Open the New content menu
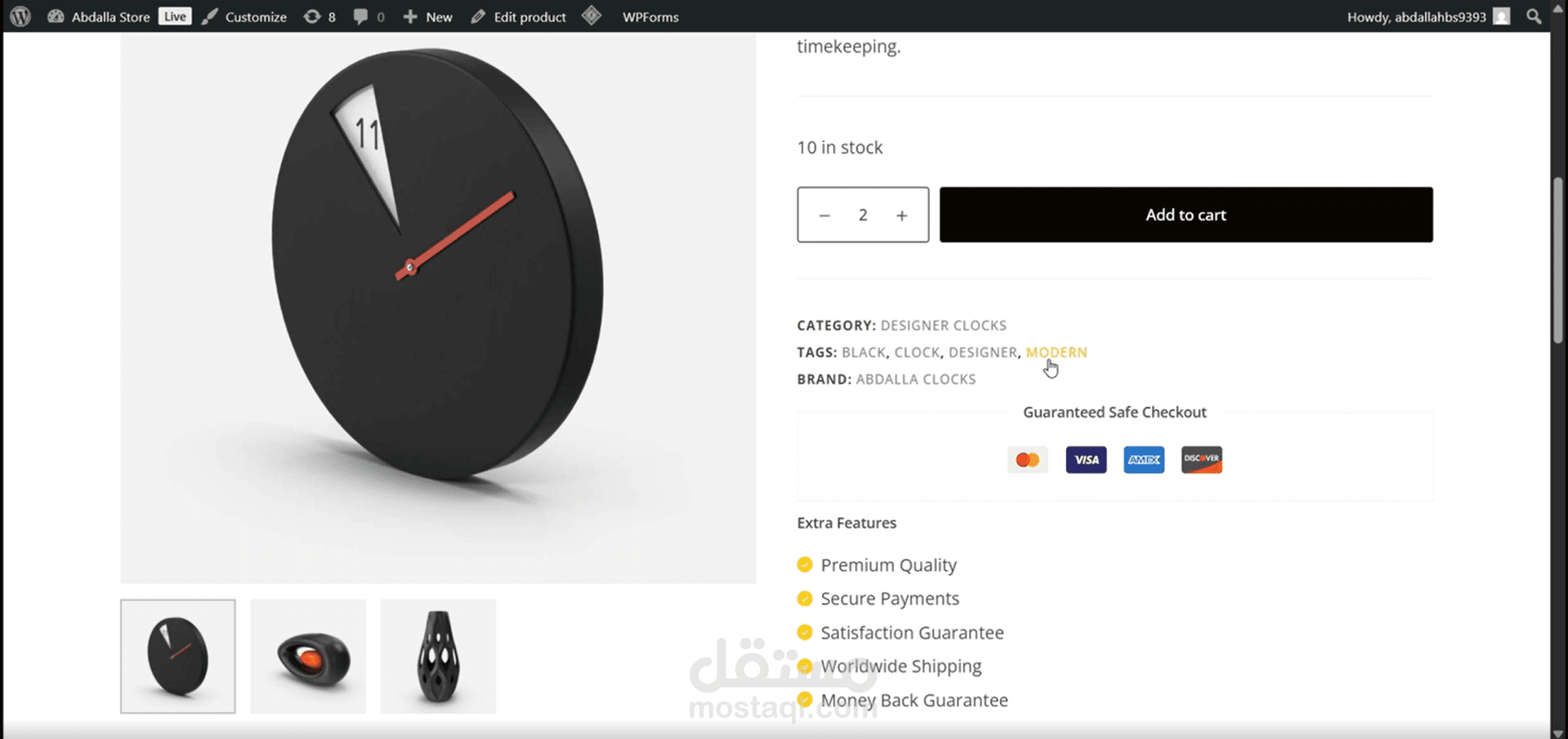The height and width of the screenshot is (739, 1568). click(x=427, y=16)
